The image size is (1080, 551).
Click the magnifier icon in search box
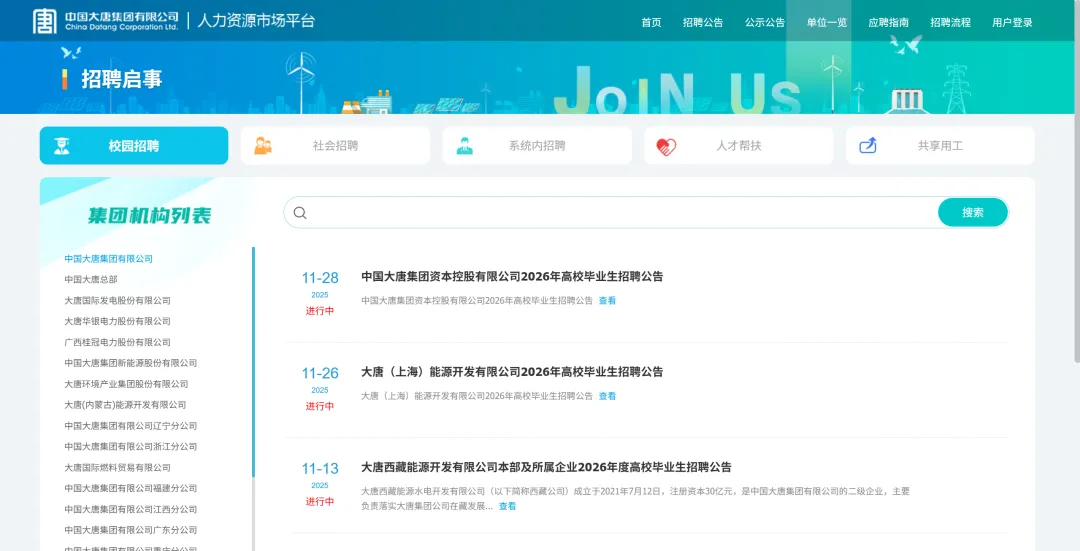click(300, 213)
